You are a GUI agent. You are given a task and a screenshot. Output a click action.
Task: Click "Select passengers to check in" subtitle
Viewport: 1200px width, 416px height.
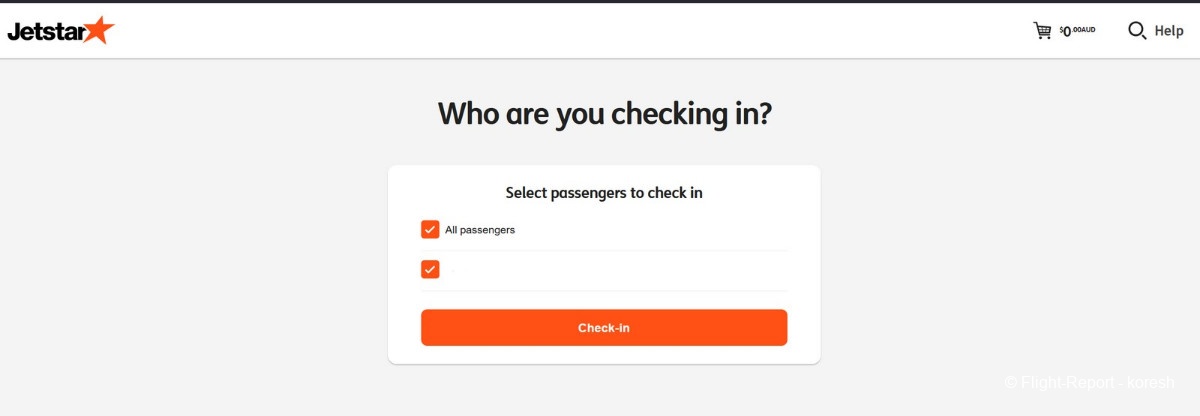(x=604, y=193)
